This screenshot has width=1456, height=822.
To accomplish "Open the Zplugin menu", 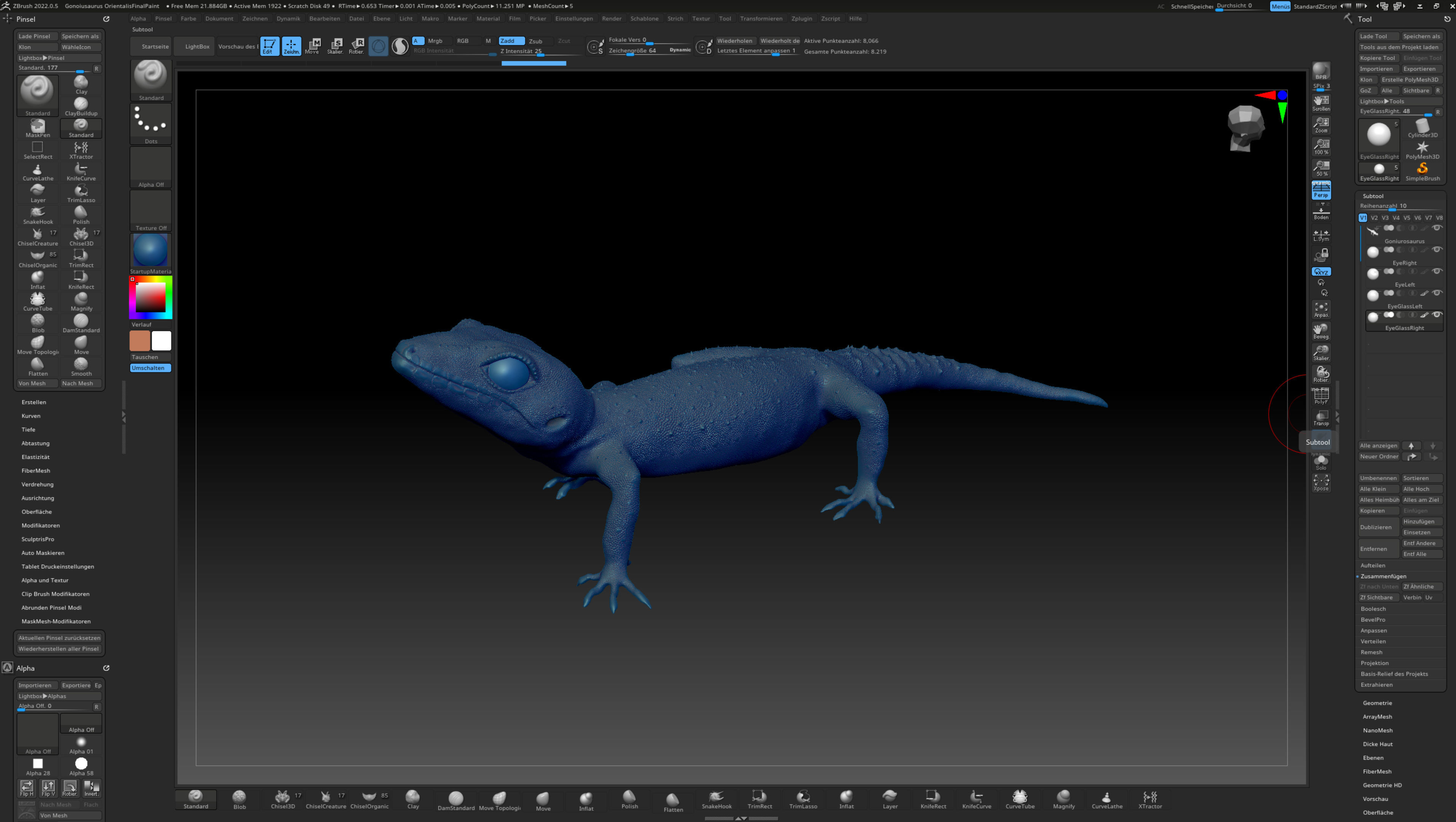I will pyautogui.click(x=801, y=19).
